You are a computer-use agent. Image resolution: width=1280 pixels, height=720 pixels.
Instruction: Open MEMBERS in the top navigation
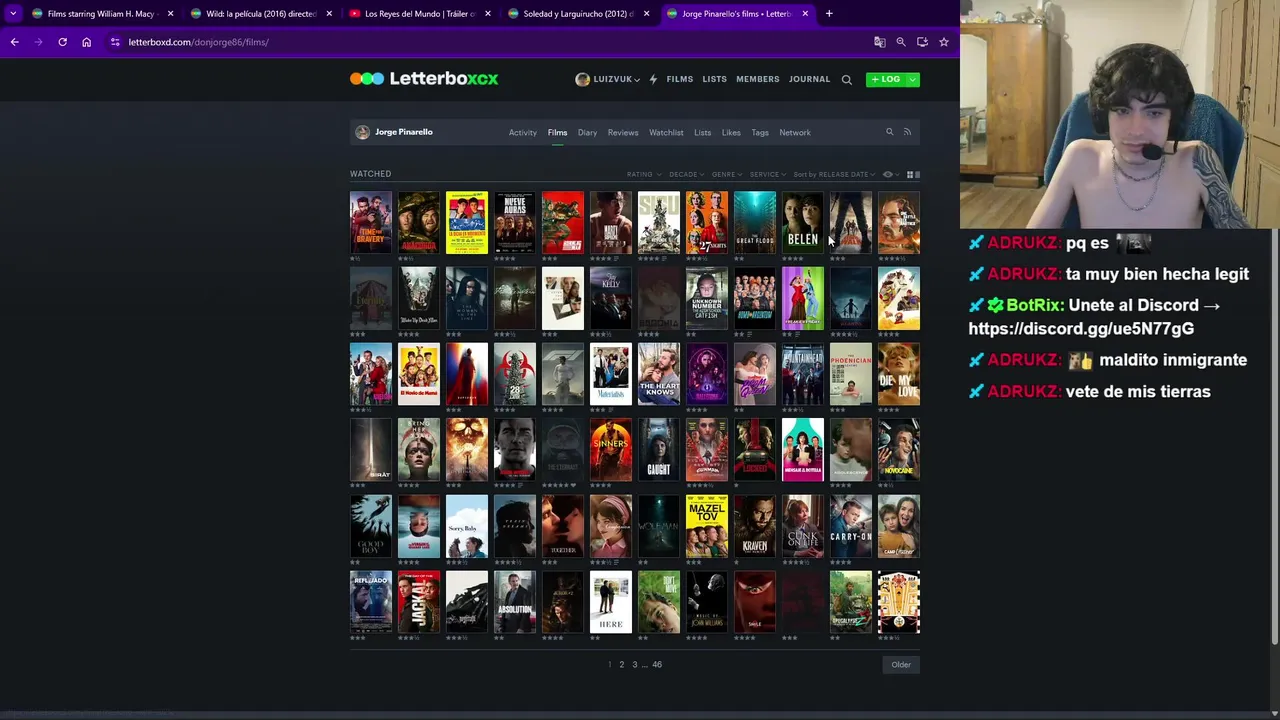[758, 79]
